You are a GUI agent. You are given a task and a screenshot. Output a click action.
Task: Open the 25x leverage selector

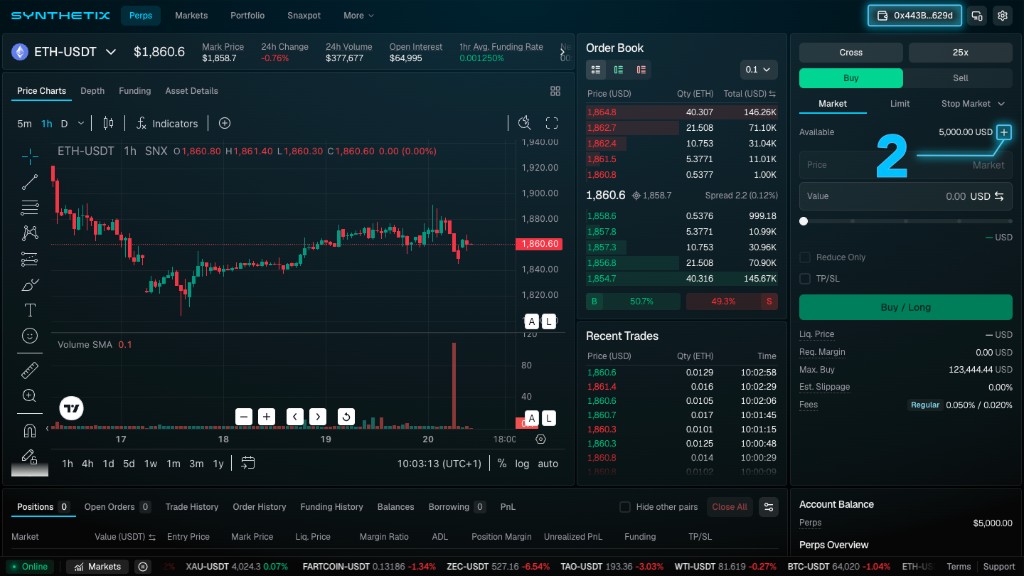[960, 52]
